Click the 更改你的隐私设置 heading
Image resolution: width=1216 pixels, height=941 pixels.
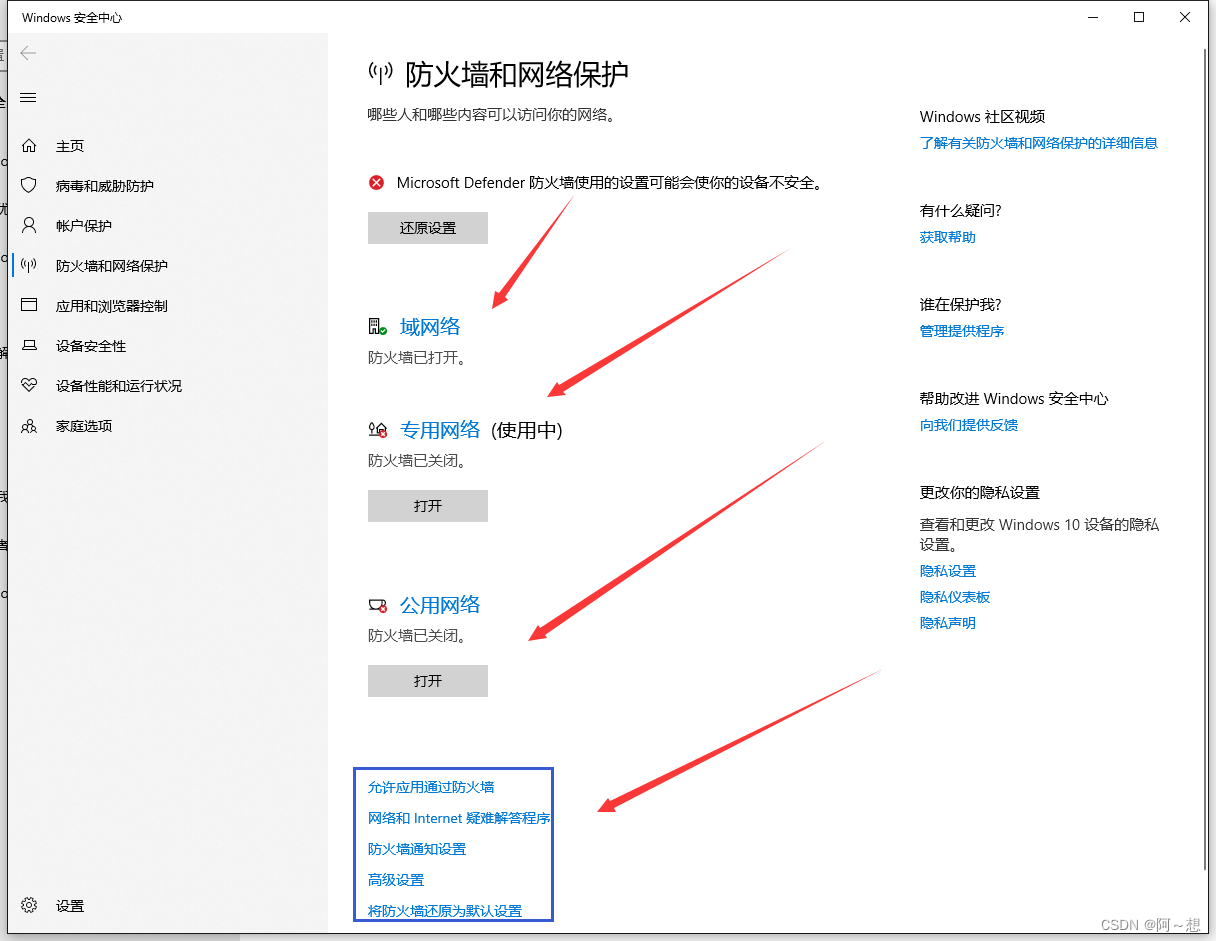pyautogui.click(x=980, y=493)
